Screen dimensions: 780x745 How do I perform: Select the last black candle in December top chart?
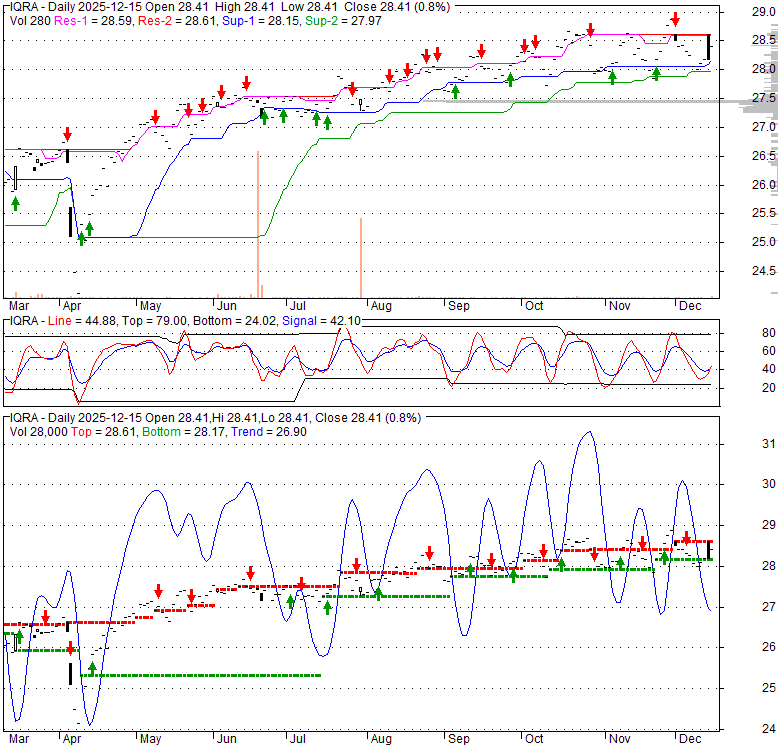tap(709, 47)
